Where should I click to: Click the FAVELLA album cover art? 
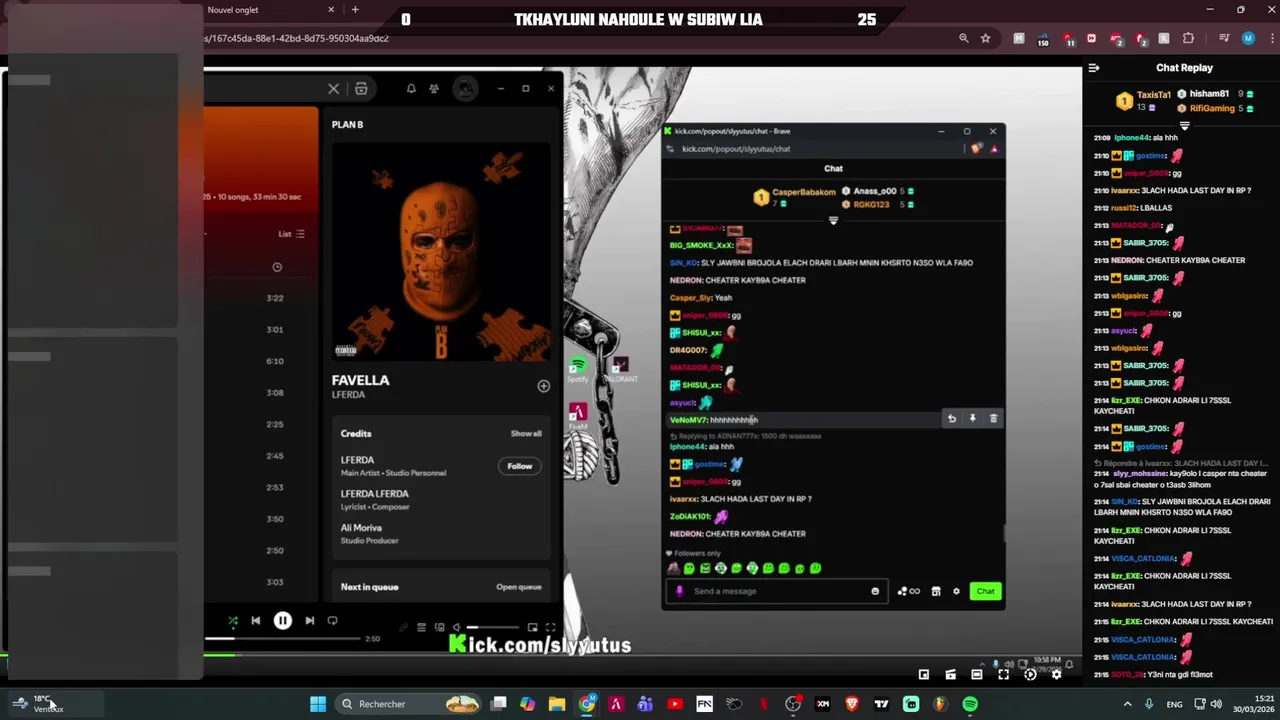(x=441, y=251)
